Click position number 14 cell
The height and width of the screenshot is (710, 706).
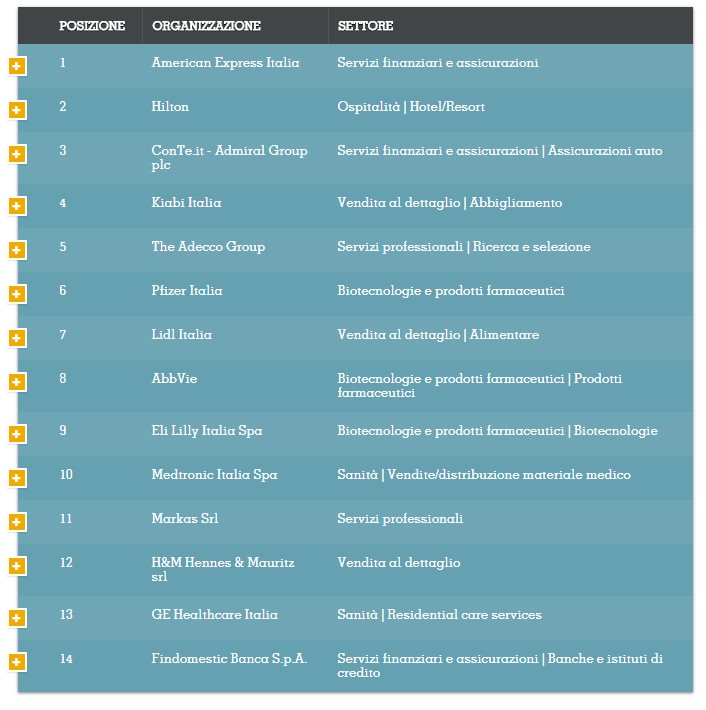click(66, 658)
